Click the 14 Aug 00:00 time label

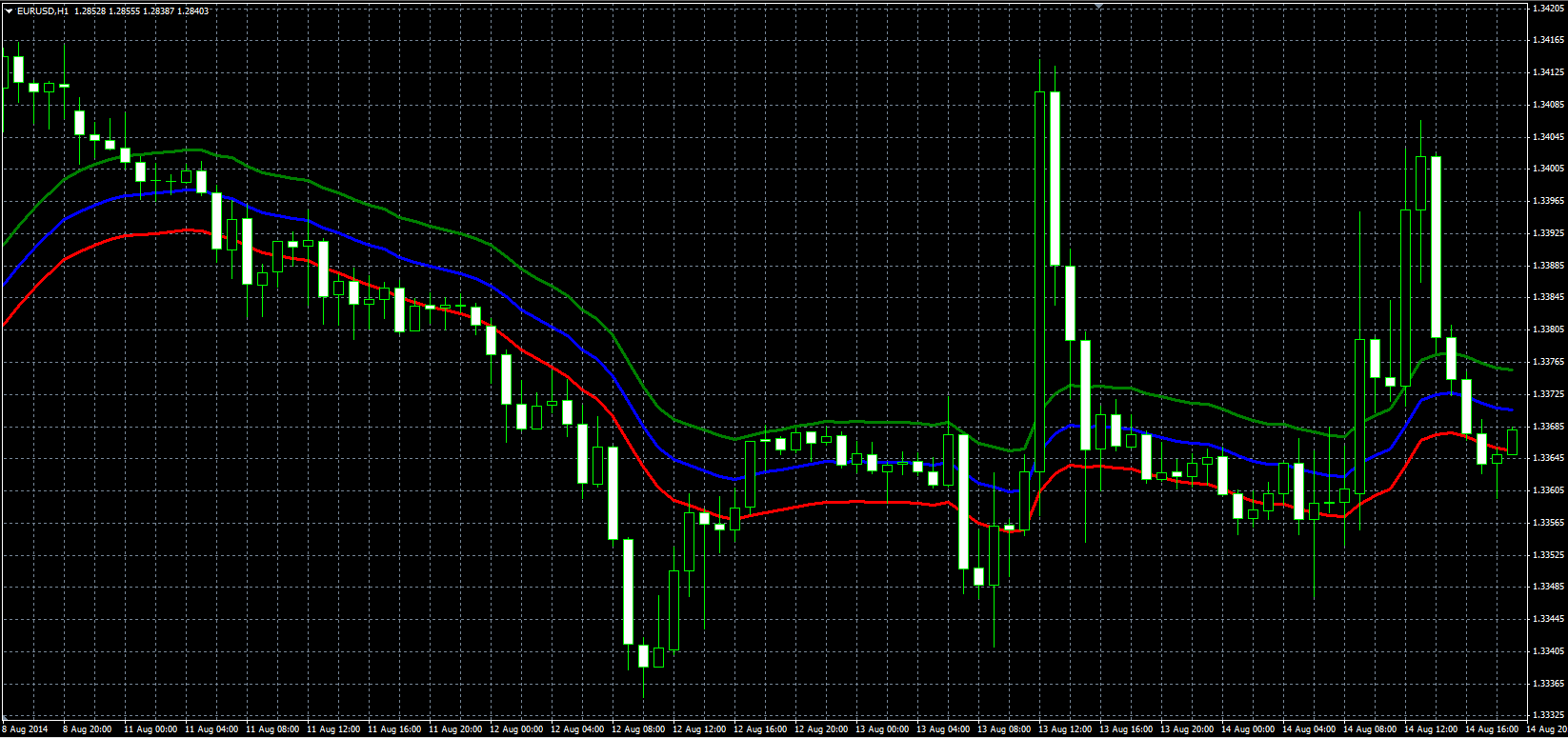click(x=1248, y=729)
